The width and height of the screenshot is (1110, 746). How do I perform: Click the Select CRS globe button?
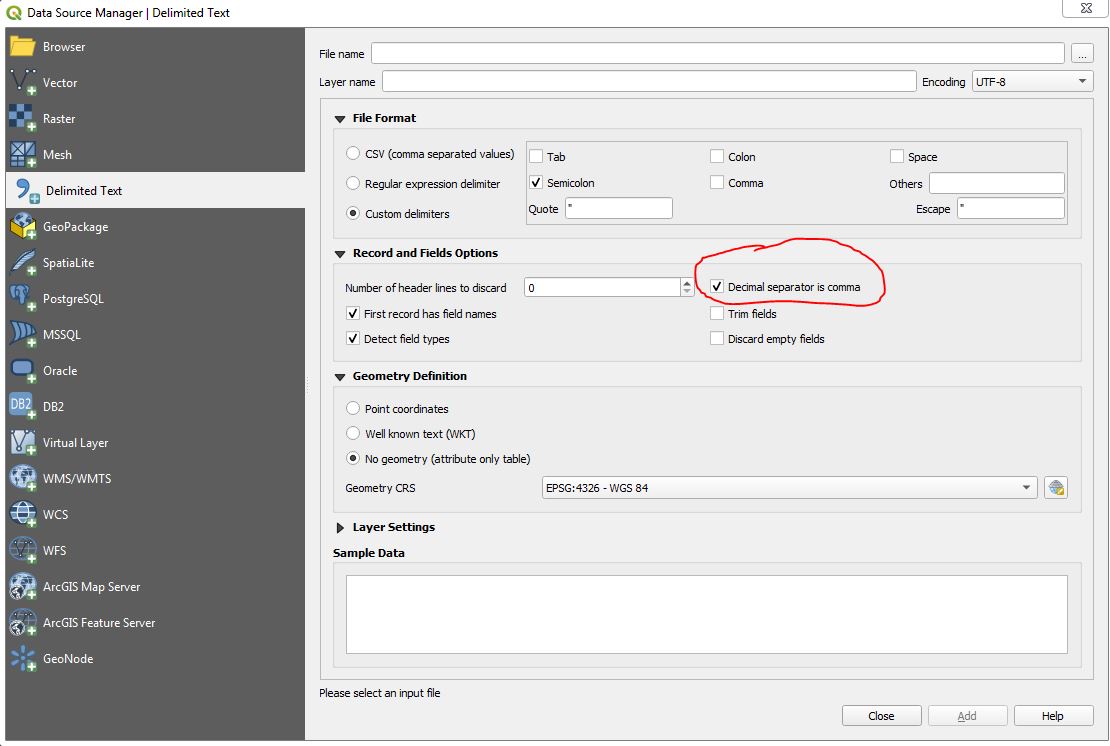[1055, 488]
